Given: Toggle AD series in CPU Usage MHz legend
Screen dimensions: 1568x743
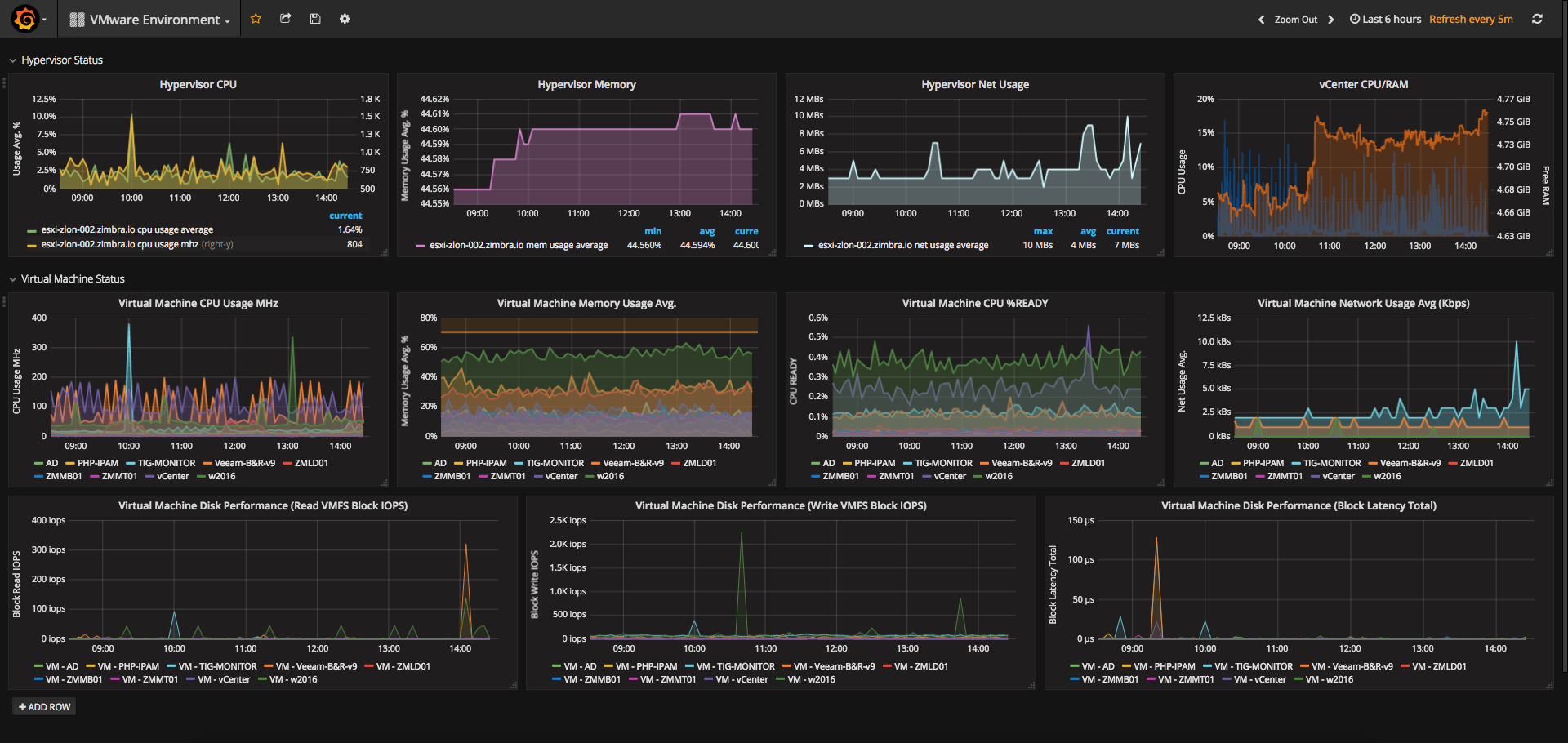Looking at the screenshot, I should pyautogui.click(x=51, y=463).
